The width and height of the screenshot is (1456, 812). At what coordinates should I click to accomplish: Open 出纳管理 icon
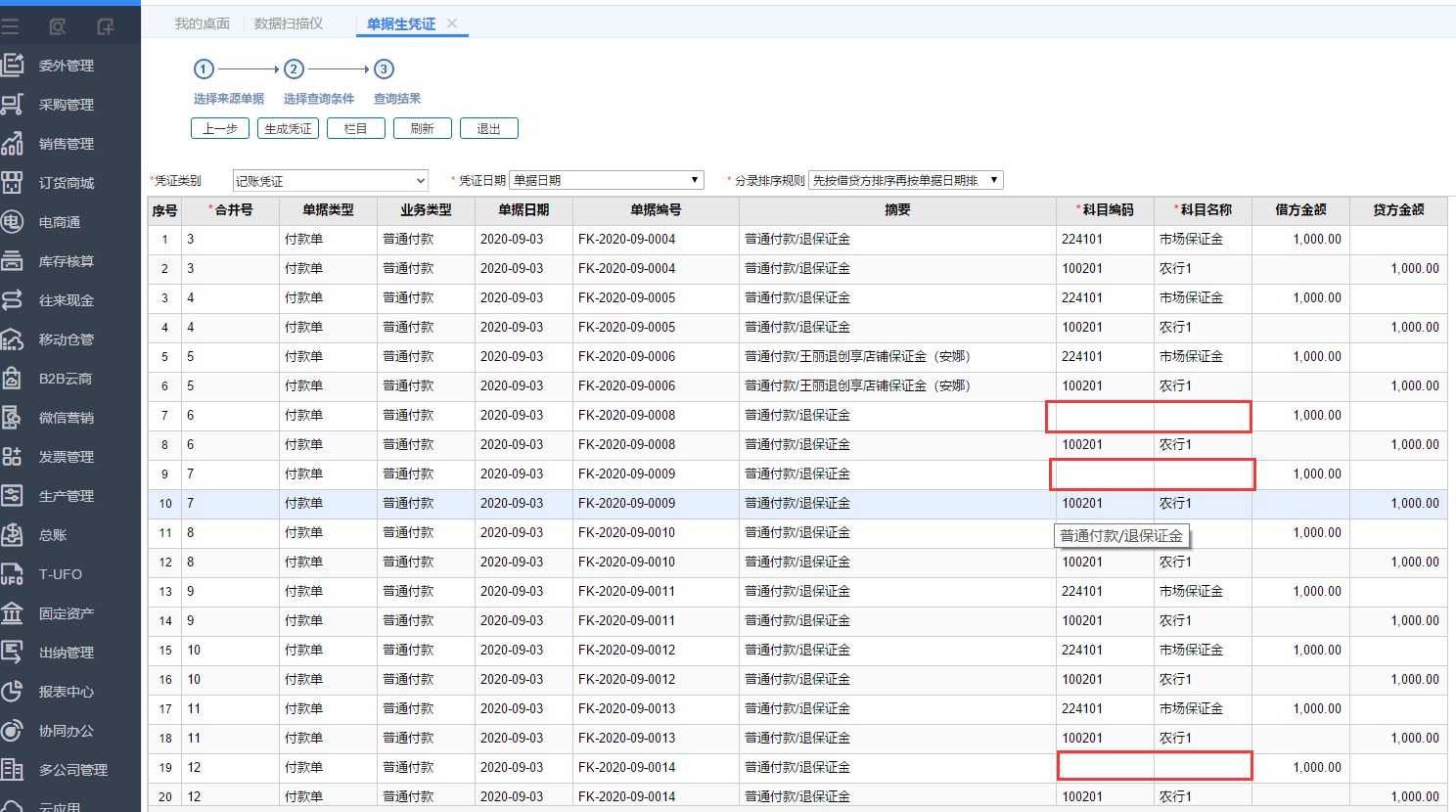(x=12, y=653)
